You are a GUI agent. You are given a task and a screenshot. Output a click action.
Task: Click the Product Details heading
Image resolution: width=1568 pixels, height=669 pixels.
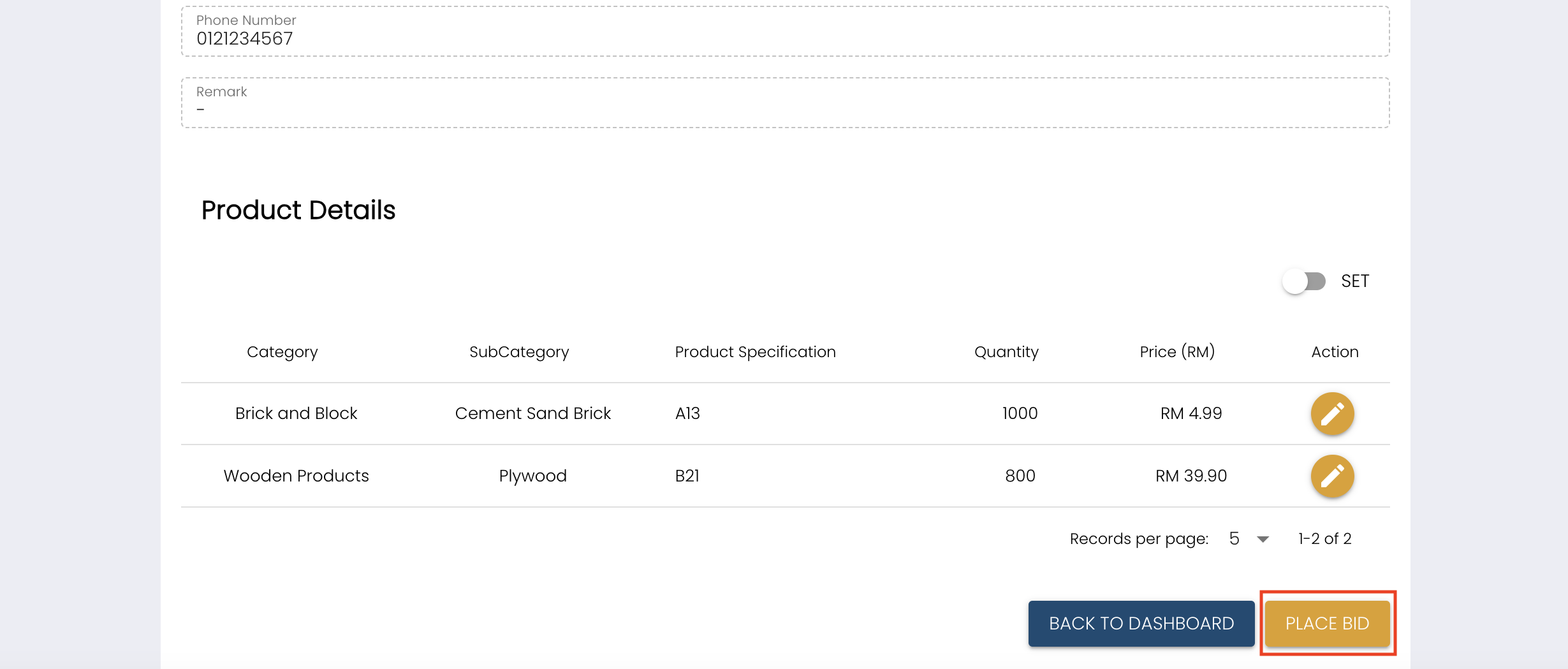click(298, 210)
